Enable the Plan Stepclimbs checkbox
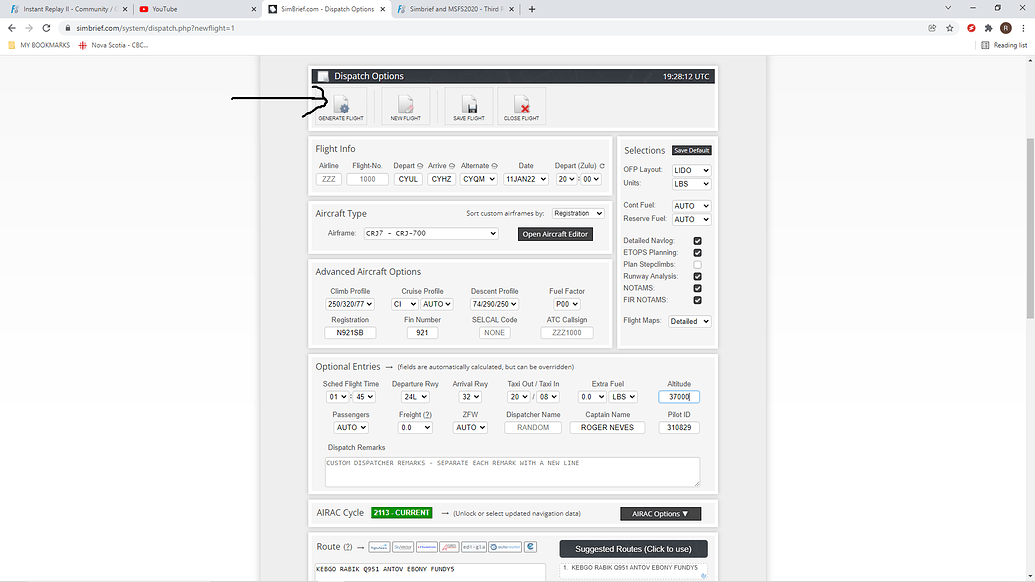Image resolution: width=1035 pixels, height=582 pixels. click(696, 264)
